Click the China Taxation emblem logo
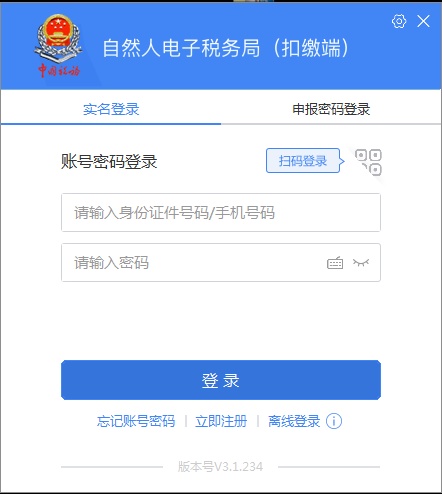 pos(58,46)
